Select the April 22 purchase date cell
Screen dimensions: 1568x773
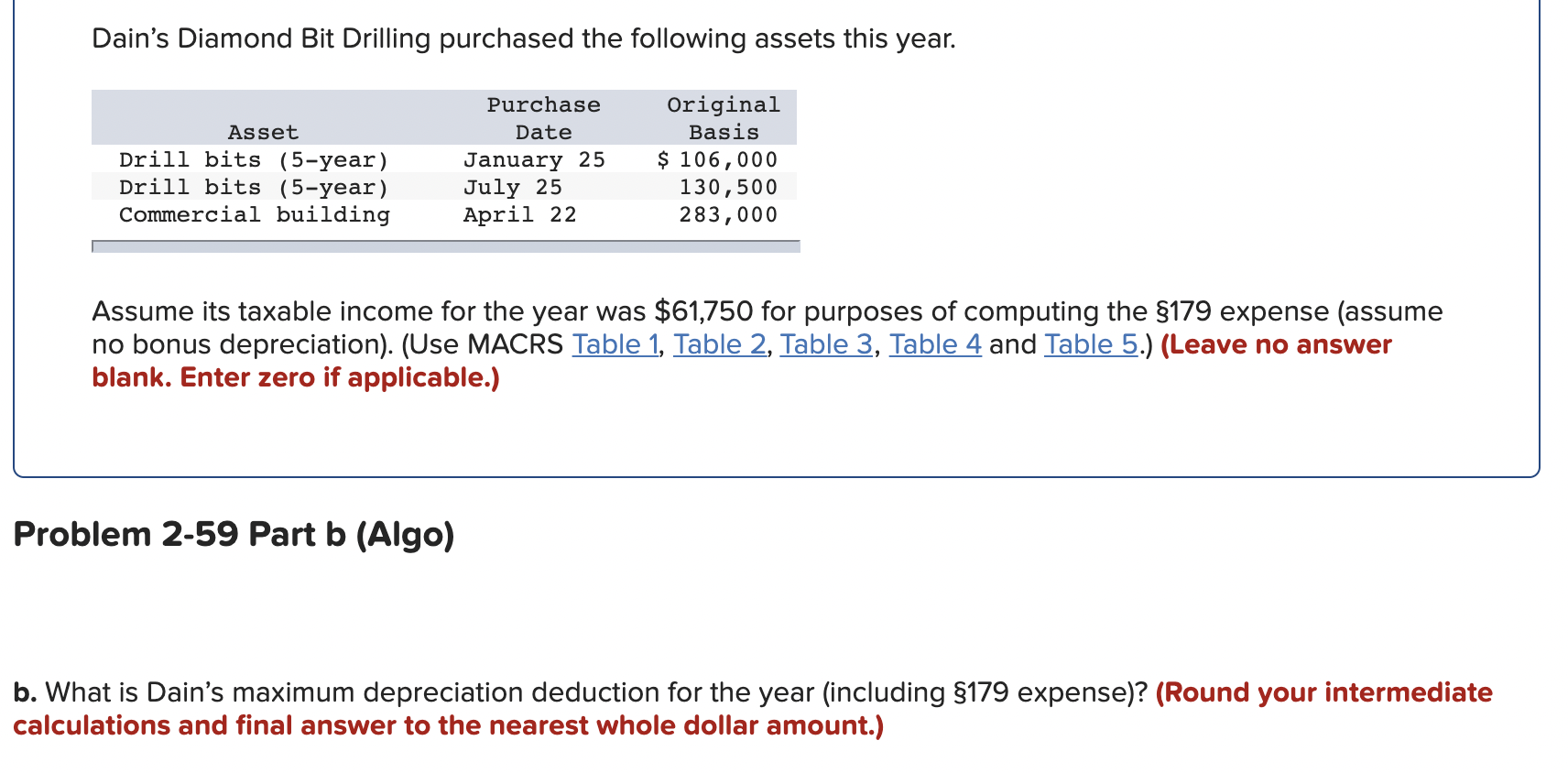519,214
